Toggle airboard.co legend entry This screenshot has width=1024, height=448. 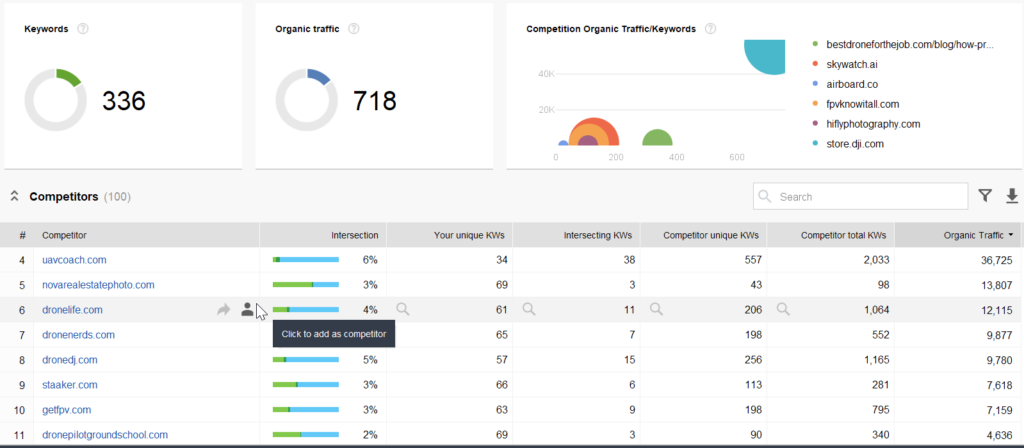844,84
